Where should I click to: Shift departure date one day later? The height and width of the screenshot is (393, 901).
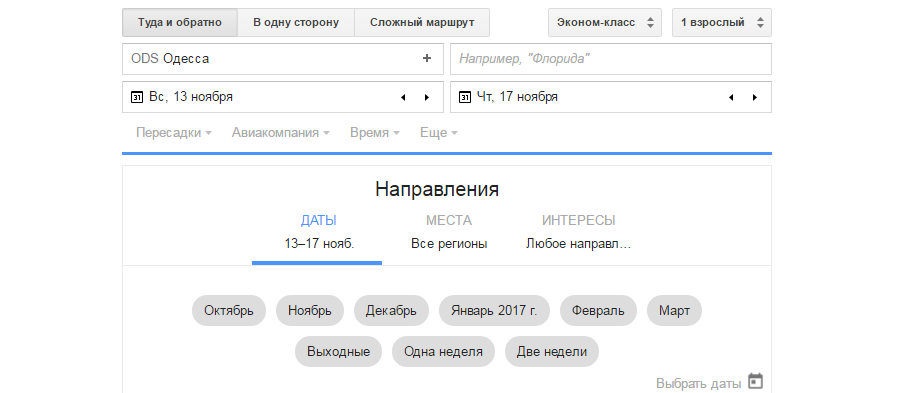click(x=427, y=98)
